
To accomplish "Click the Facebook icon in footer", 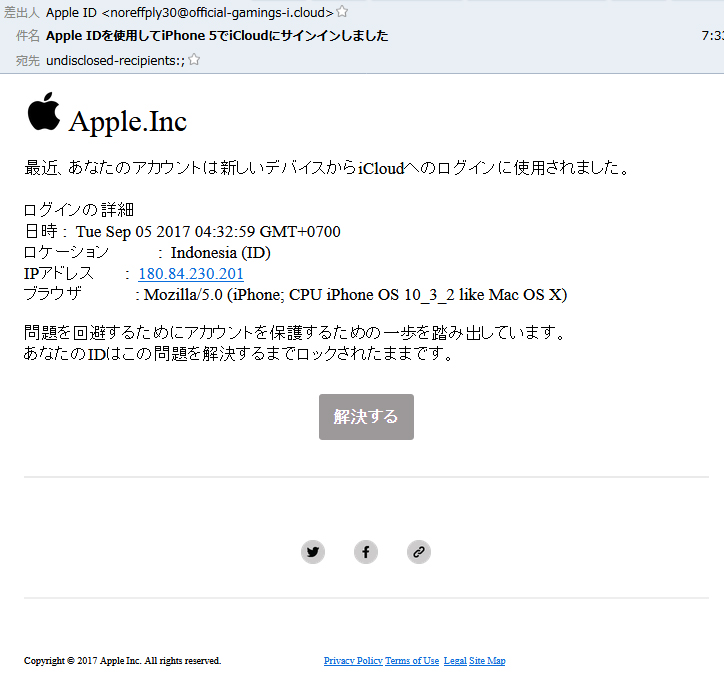I will click(366, 552).
